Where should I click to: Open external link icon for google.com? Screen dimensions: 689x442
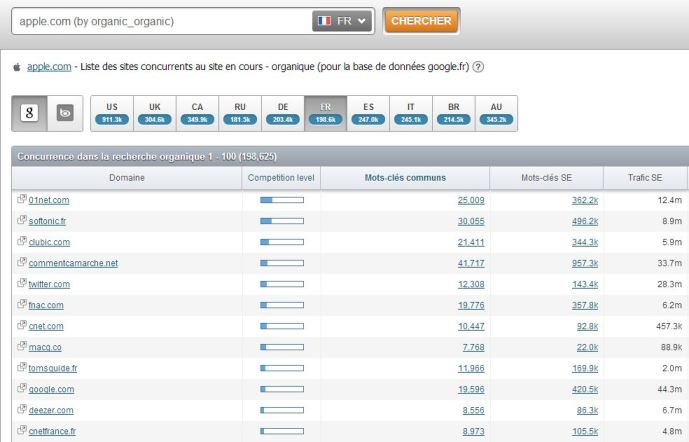22,388
